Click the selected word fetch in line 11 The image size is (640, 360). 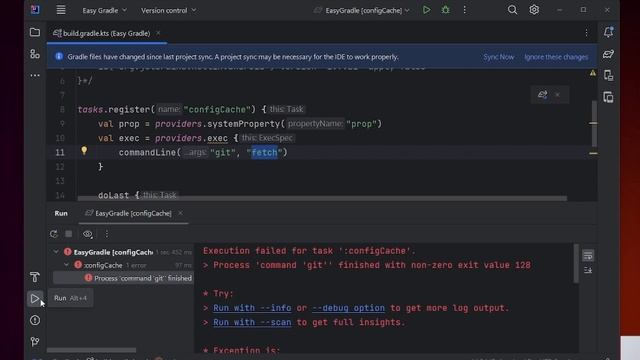tap(264, 153)
